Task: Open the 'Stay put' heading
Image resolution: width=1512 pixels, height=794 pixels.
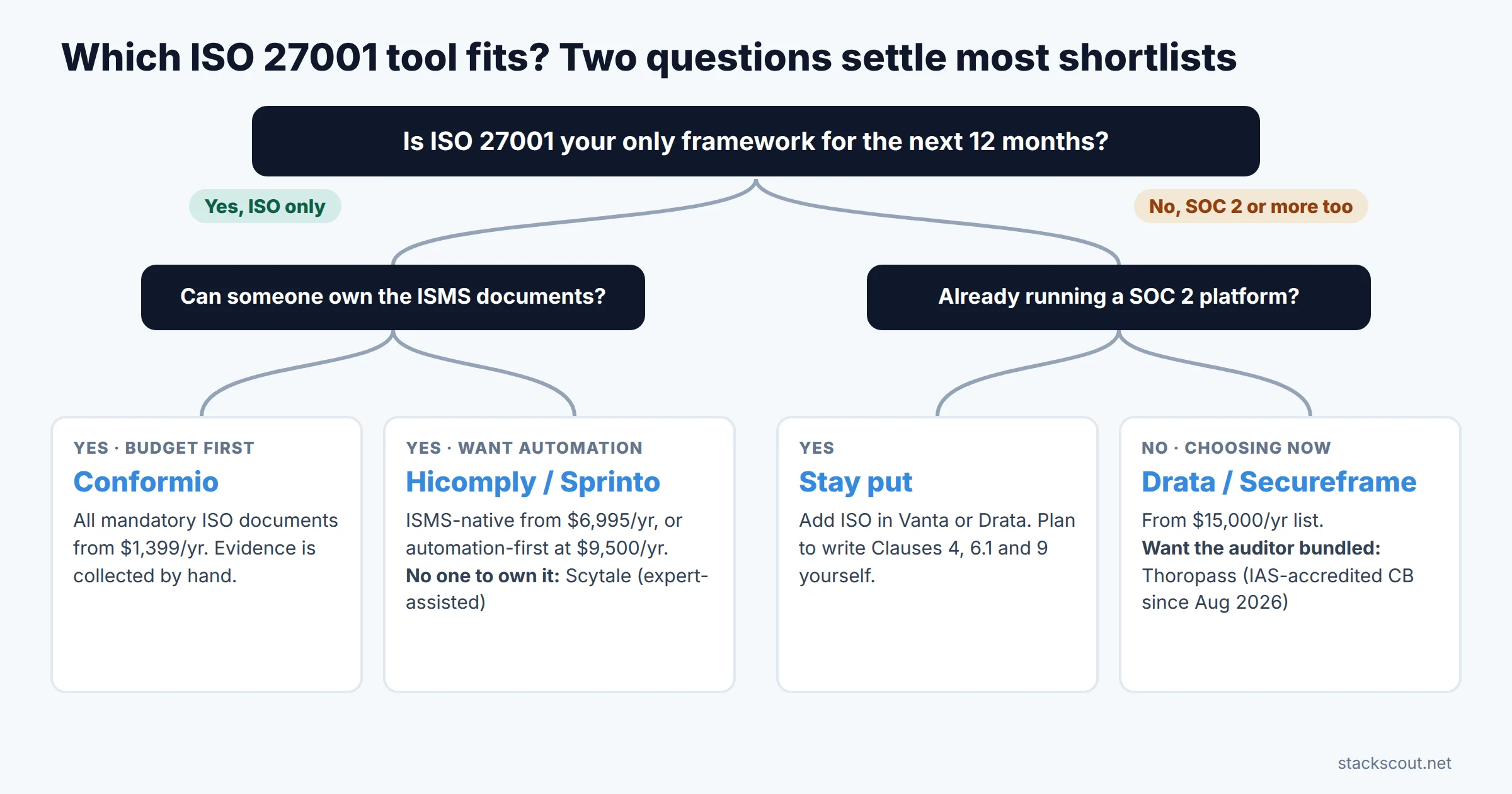Action: [855, 482]
